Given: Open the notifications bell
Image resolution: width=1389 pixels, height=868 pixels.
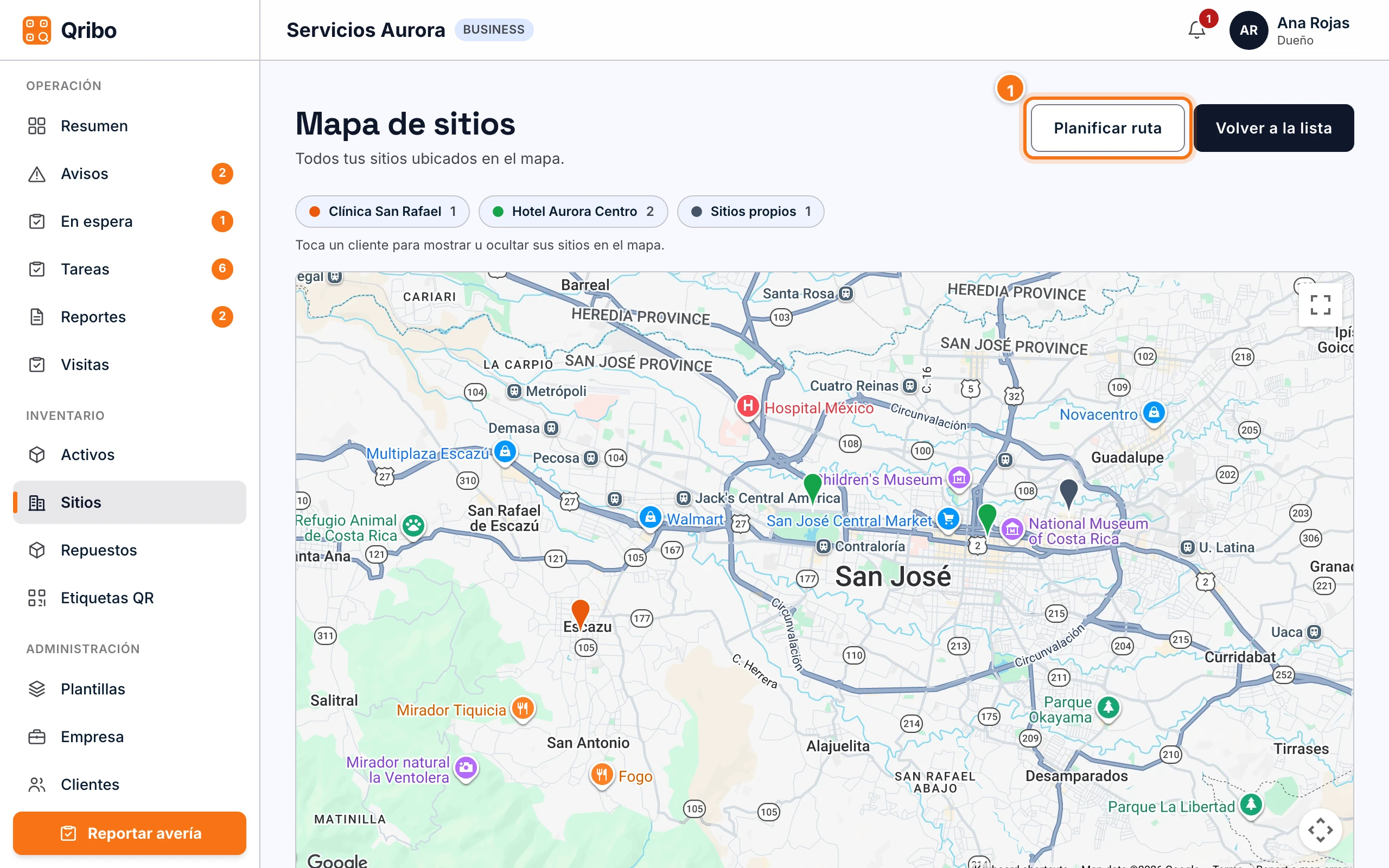Looking at the screenshot, I should [x=1197, y=30].
